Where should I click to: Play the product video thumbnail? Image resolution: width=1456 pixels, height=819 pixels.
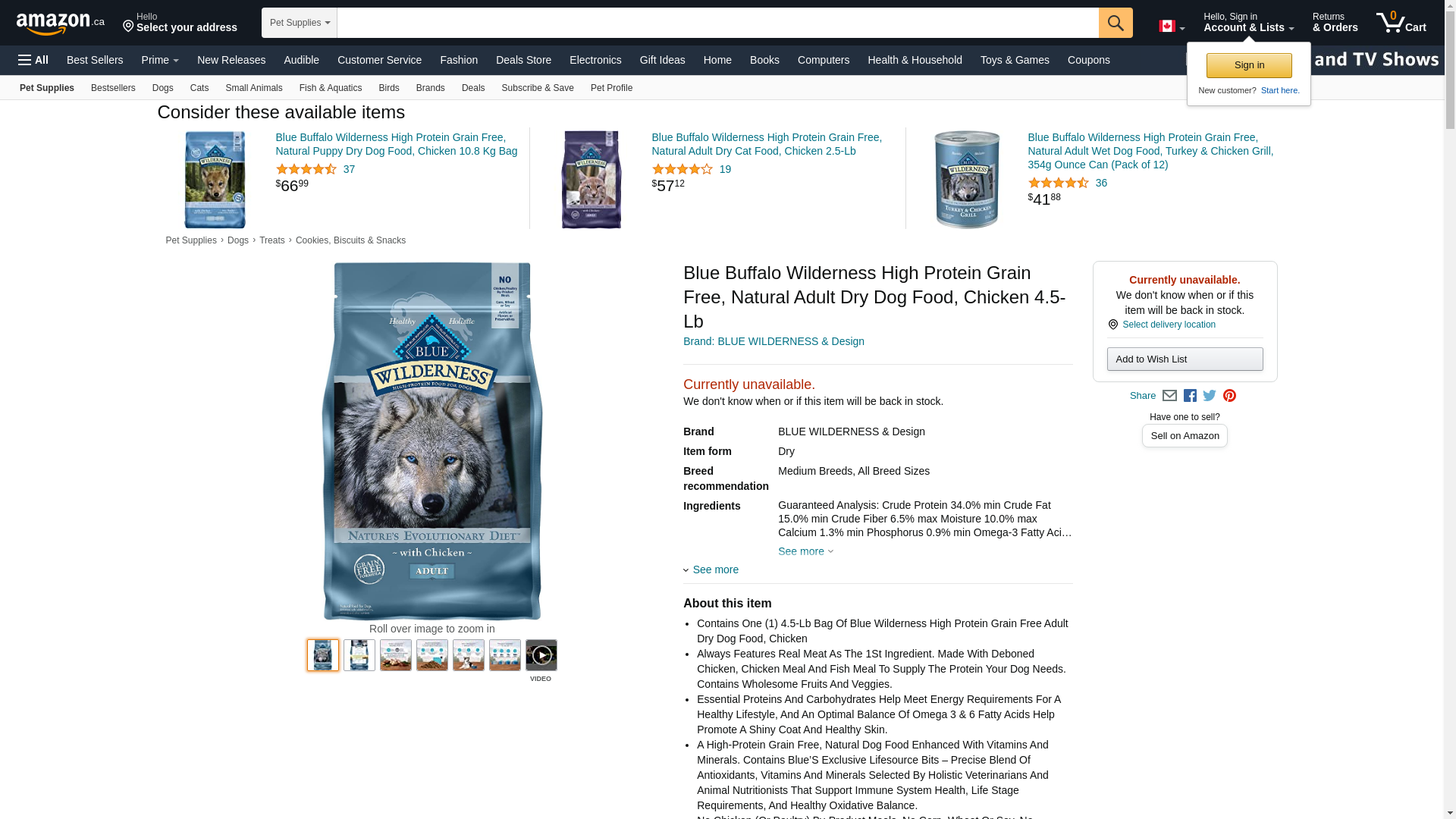point(541,655)
